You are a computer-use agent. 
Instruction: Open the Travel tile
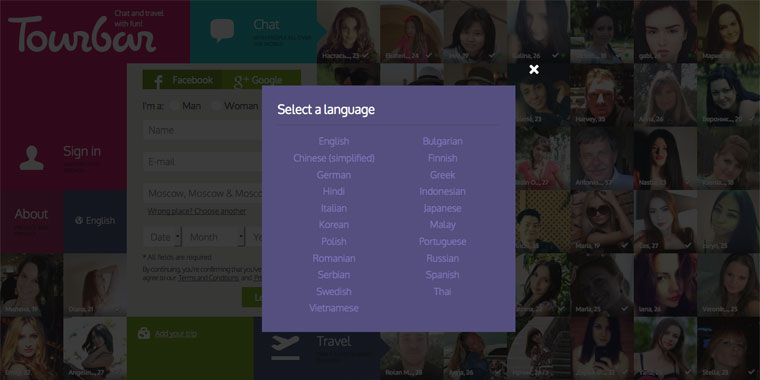pos(317,348)
